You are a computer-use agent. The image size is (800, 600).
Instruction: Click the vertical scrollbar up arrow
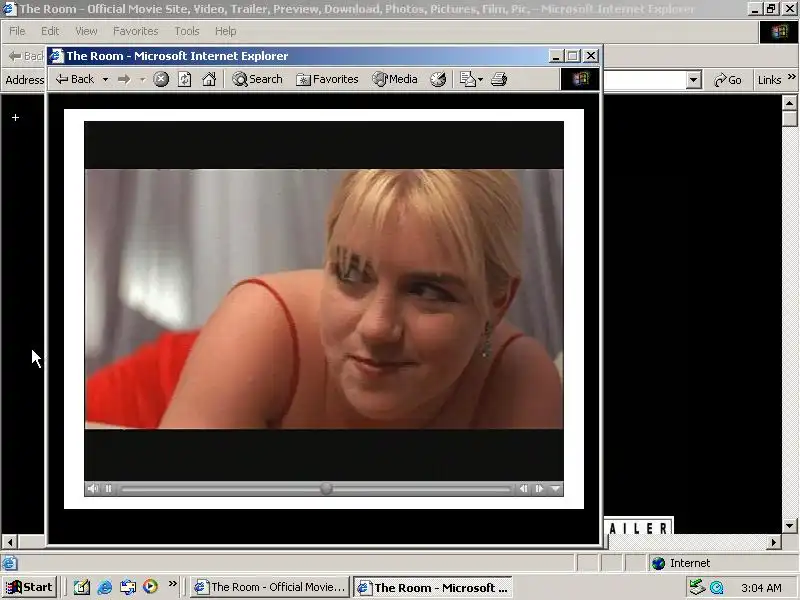(789, 103)
